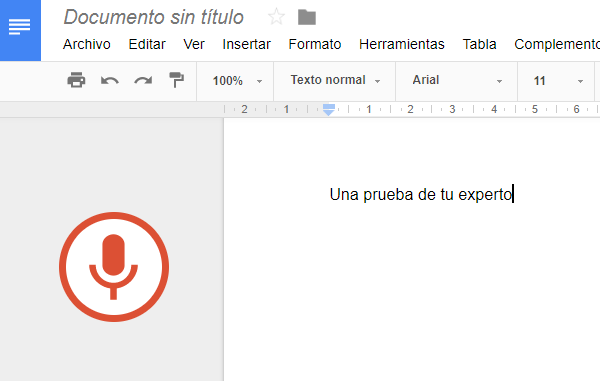Image resolution: width=600 pixels, height=381 pixels.
Task: Open the Herramientas menu
Action: [x=402, y=44]
